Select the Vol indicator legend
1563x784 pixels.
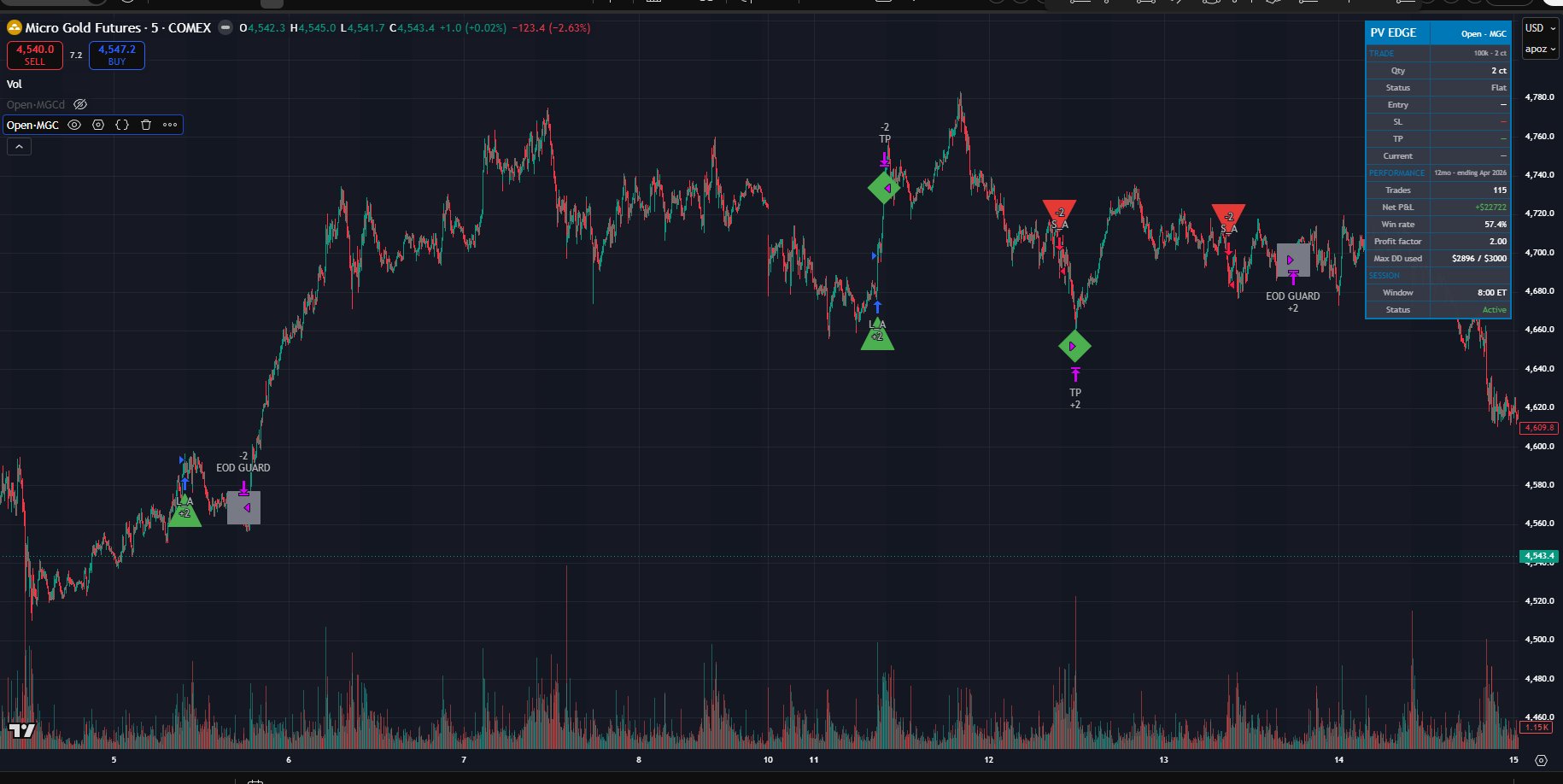15,85
